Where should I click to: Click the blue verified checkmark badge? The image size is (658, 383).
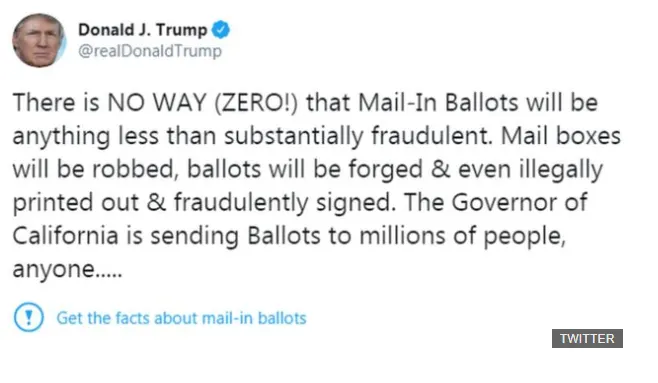click(x=221, y=30)
